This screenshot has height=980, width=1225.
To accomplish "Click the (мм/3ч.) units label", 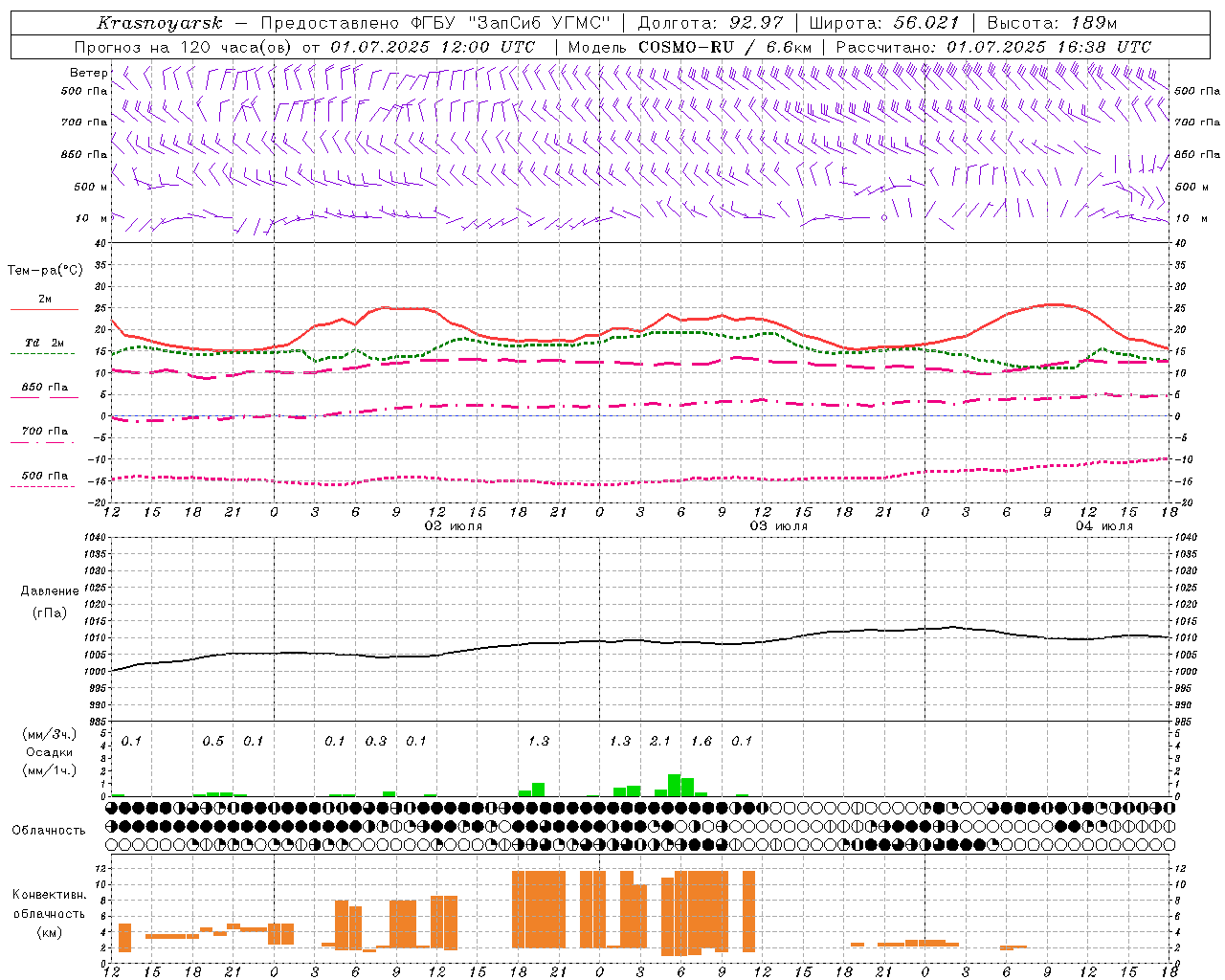I will [49, 734].
